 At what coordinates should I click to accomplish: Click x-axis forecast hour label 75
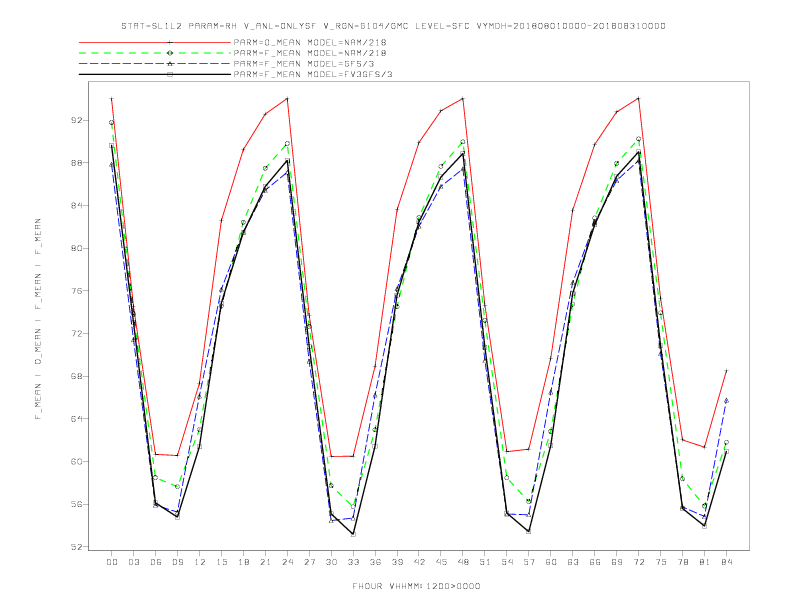[x=661, y=562]
